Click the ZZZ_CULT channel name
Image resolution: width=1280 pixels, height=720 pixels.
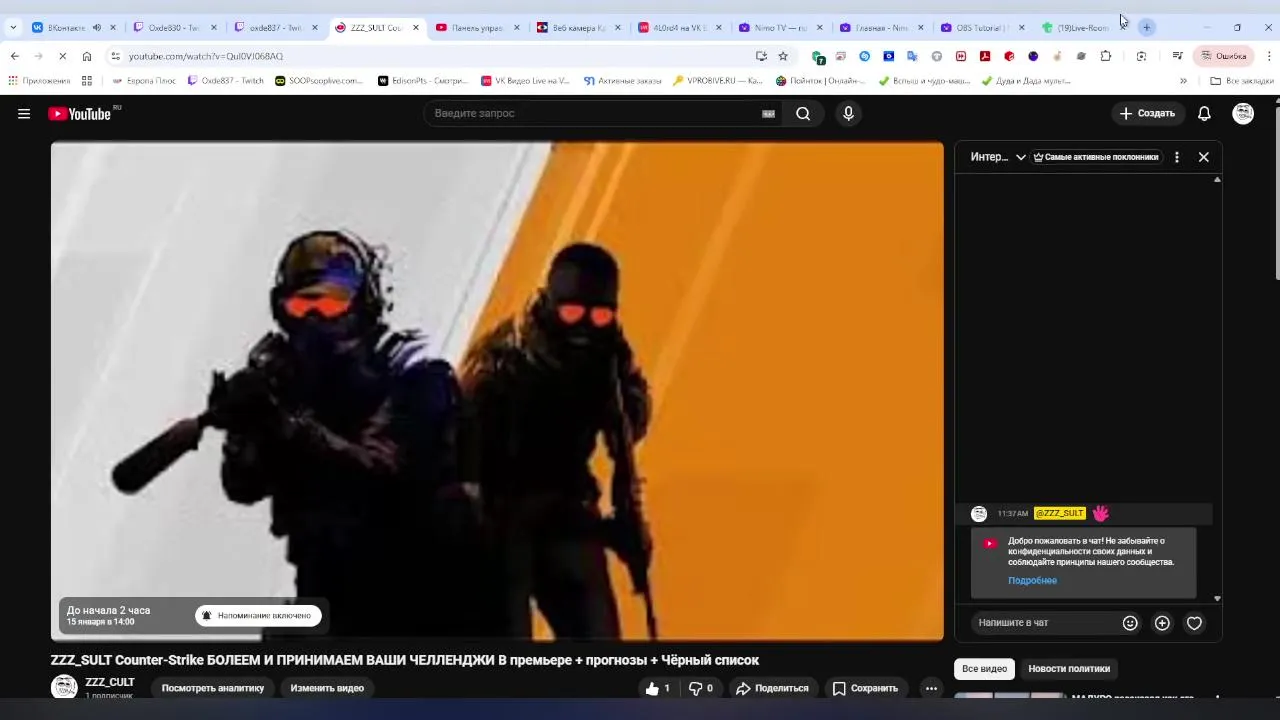(x=110, y=682)
